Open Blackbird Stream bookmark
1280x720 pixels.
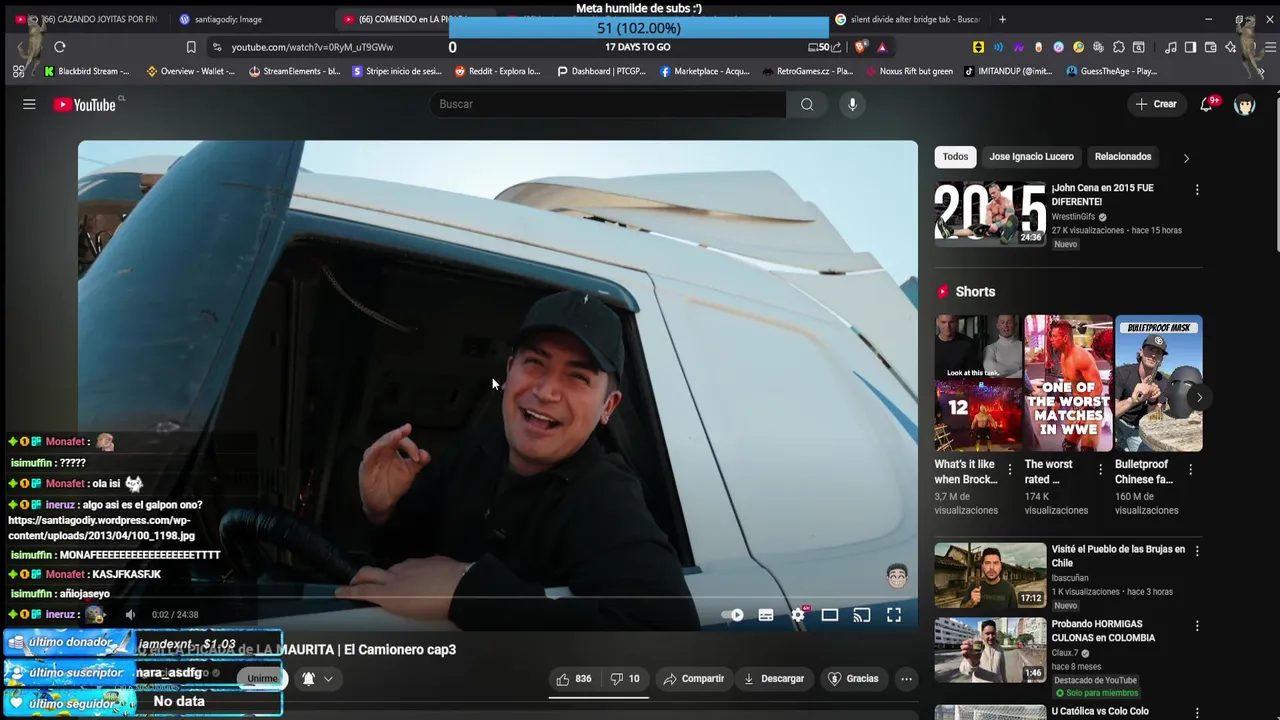(x=87, y=71)
